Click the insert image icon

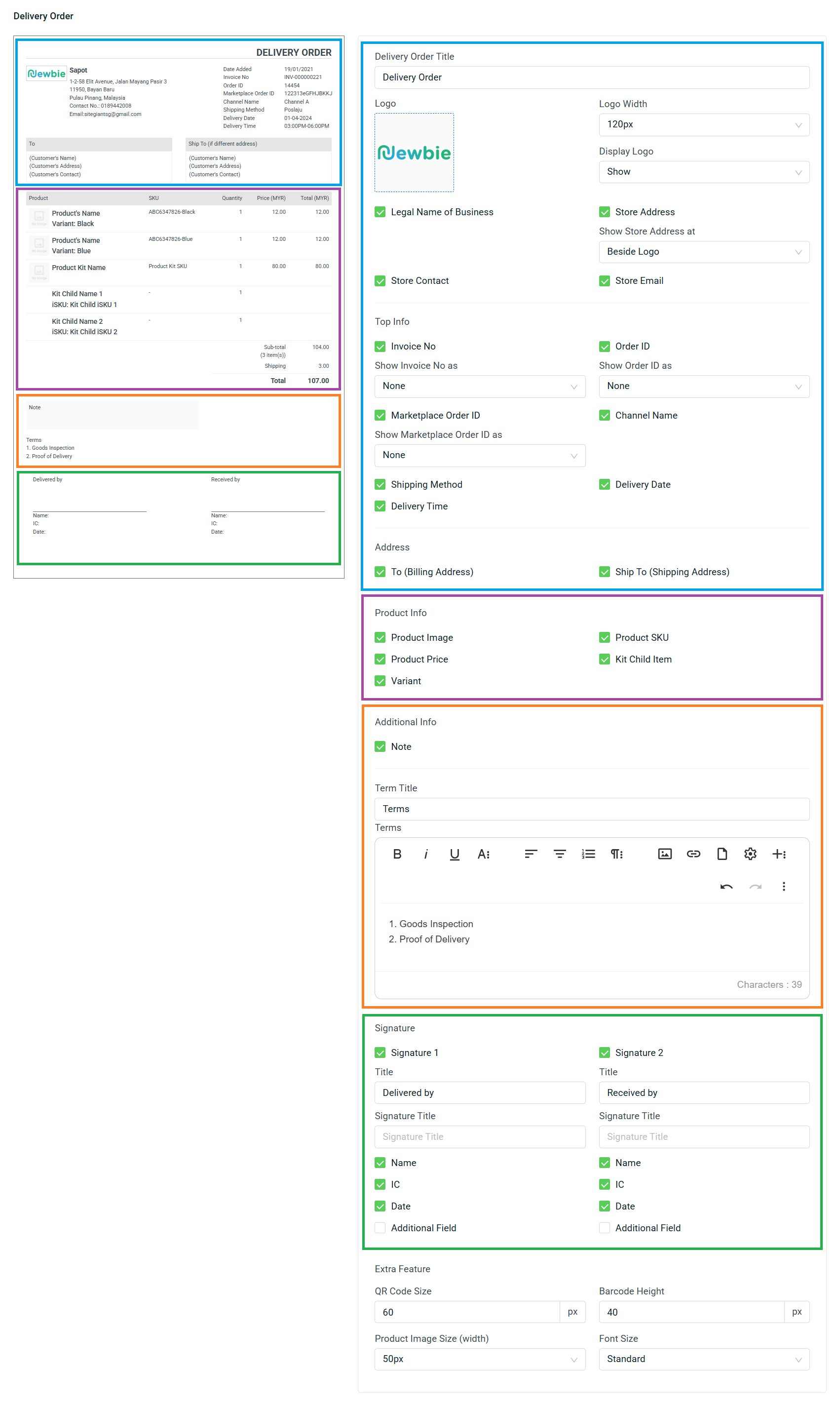click(x=664, y=854)
